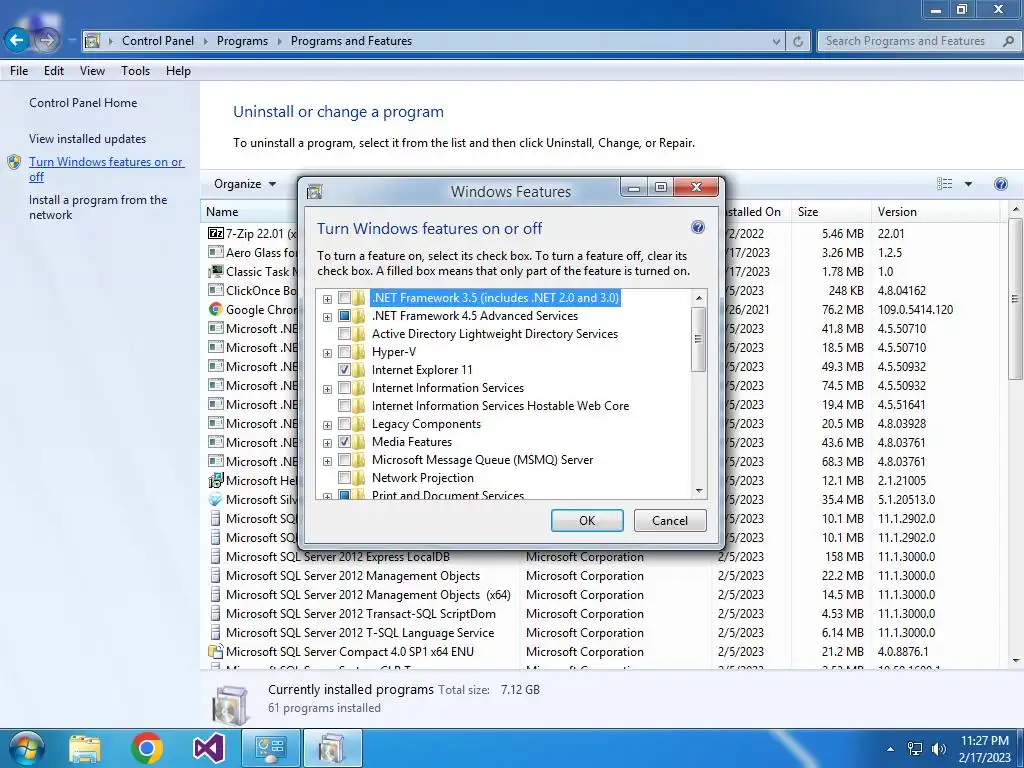Open the Edit menu
Screen dimensions: 1024x768
(x=54, y=71)
